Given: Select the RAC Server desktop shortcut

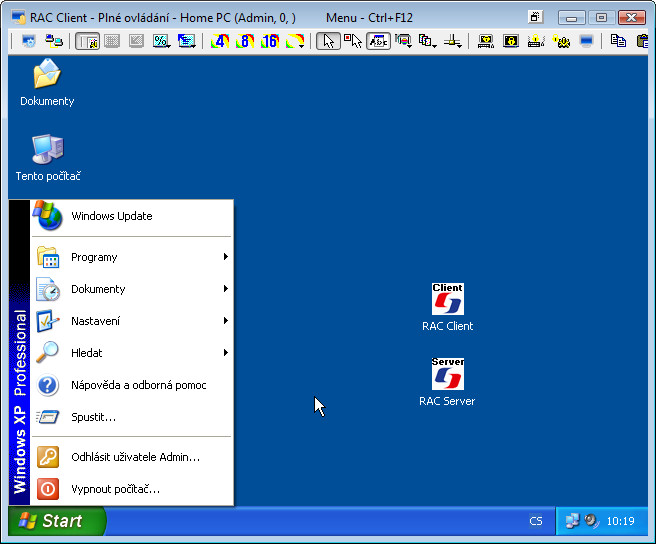Looking at the screenshot, I should coord(447,382).
